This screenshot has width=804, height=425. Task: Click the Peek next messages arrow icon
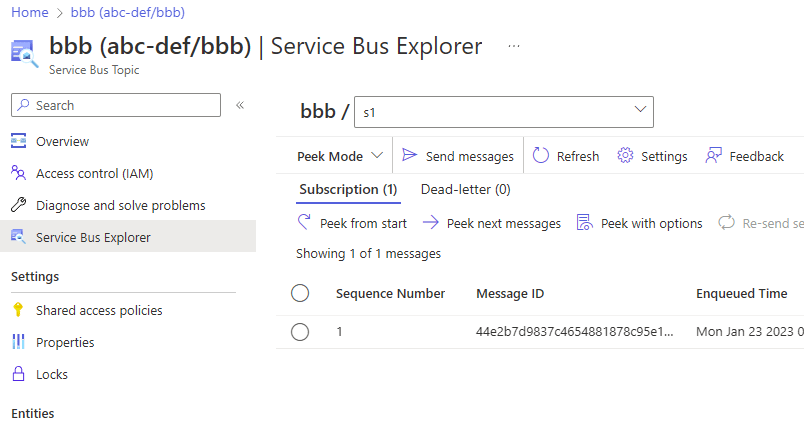click(x=431, y=222)
